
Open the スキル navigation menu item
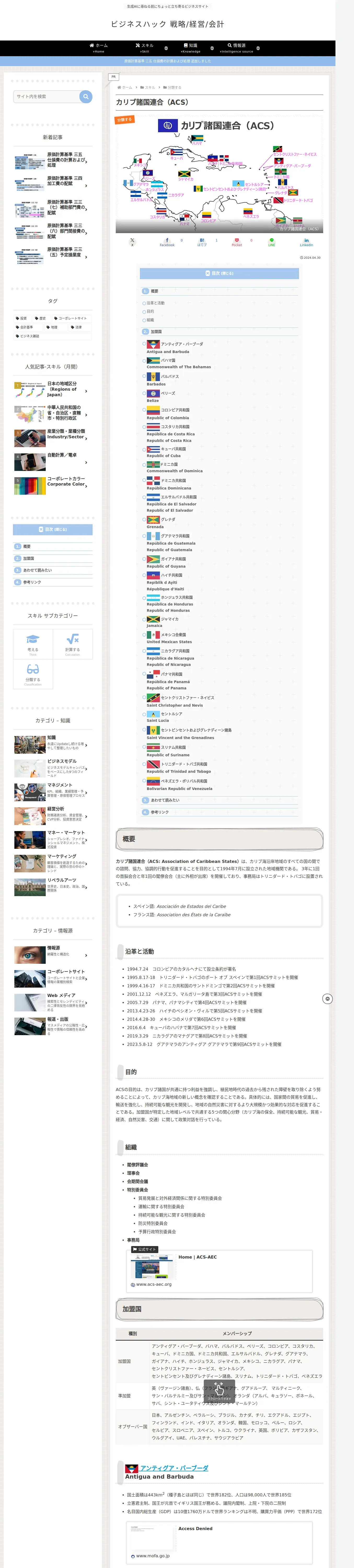pos(145,48)
